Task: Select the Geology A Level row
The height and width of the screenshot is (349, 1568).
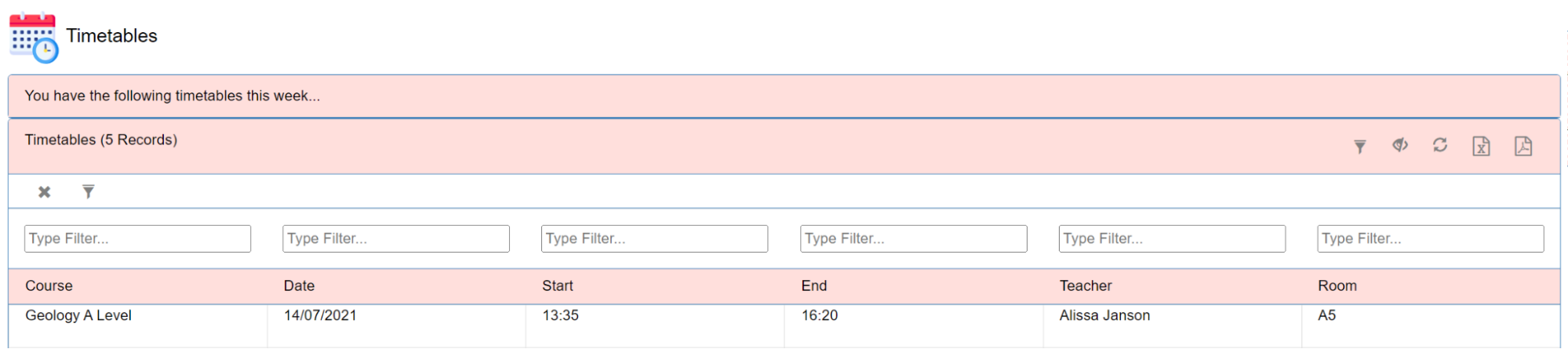Action: tap(784, 325)
